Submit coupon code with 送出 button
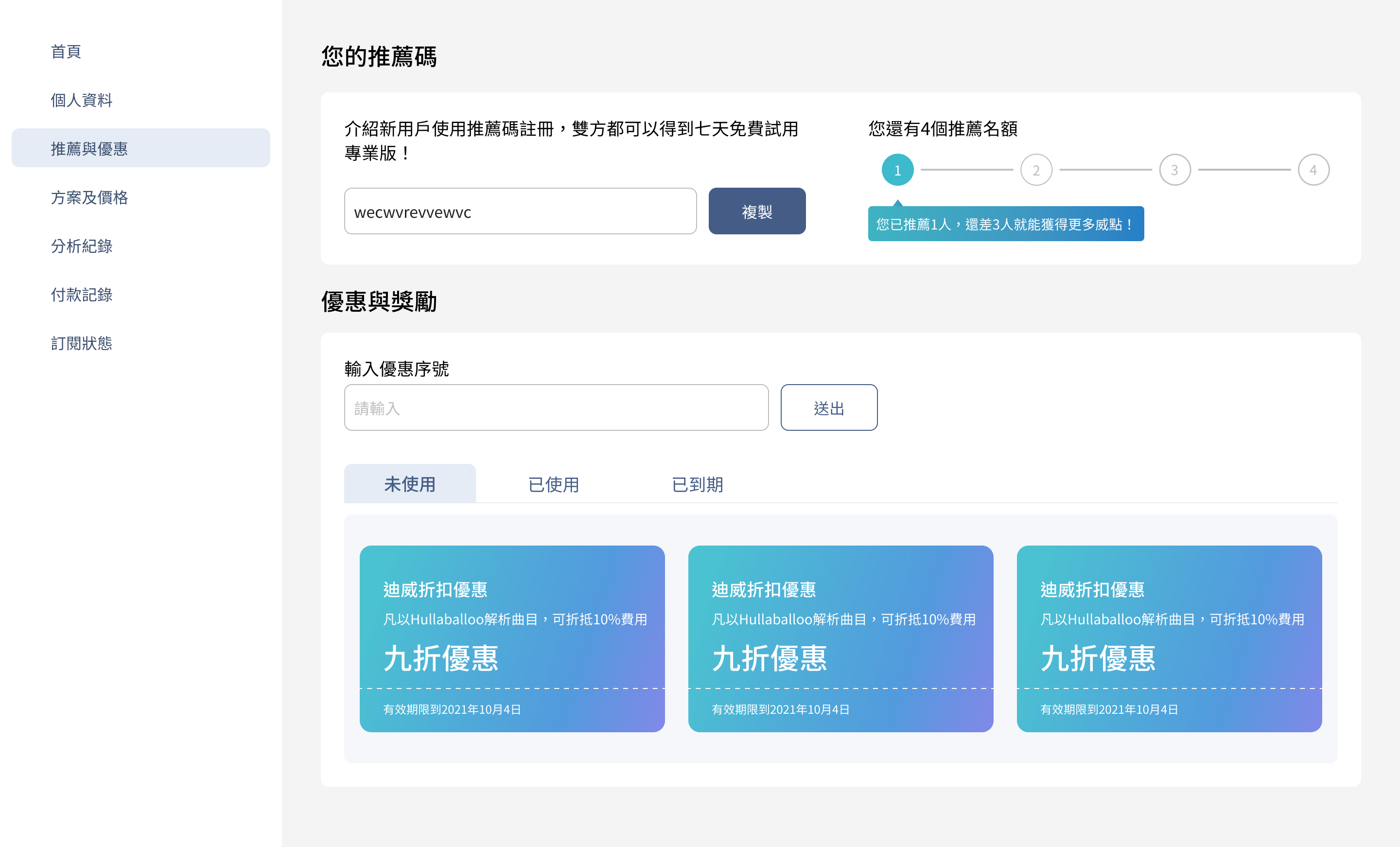This screenshot has width=1400, height=847. click(x=829, y=407)
